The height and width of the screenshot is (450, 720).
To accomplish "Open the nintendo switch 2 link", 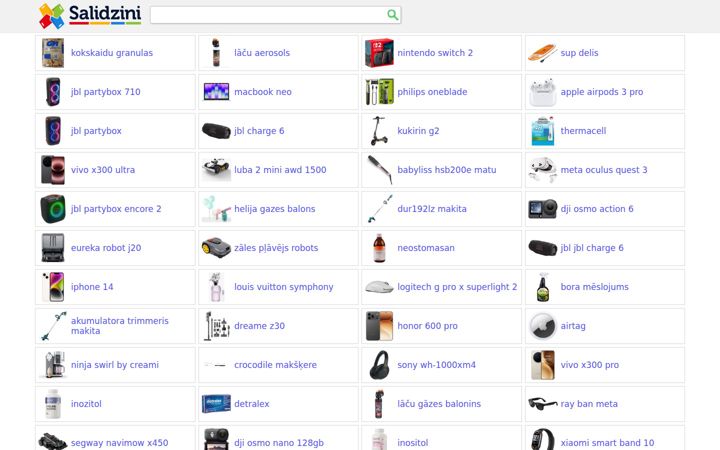I will point(435,53).
